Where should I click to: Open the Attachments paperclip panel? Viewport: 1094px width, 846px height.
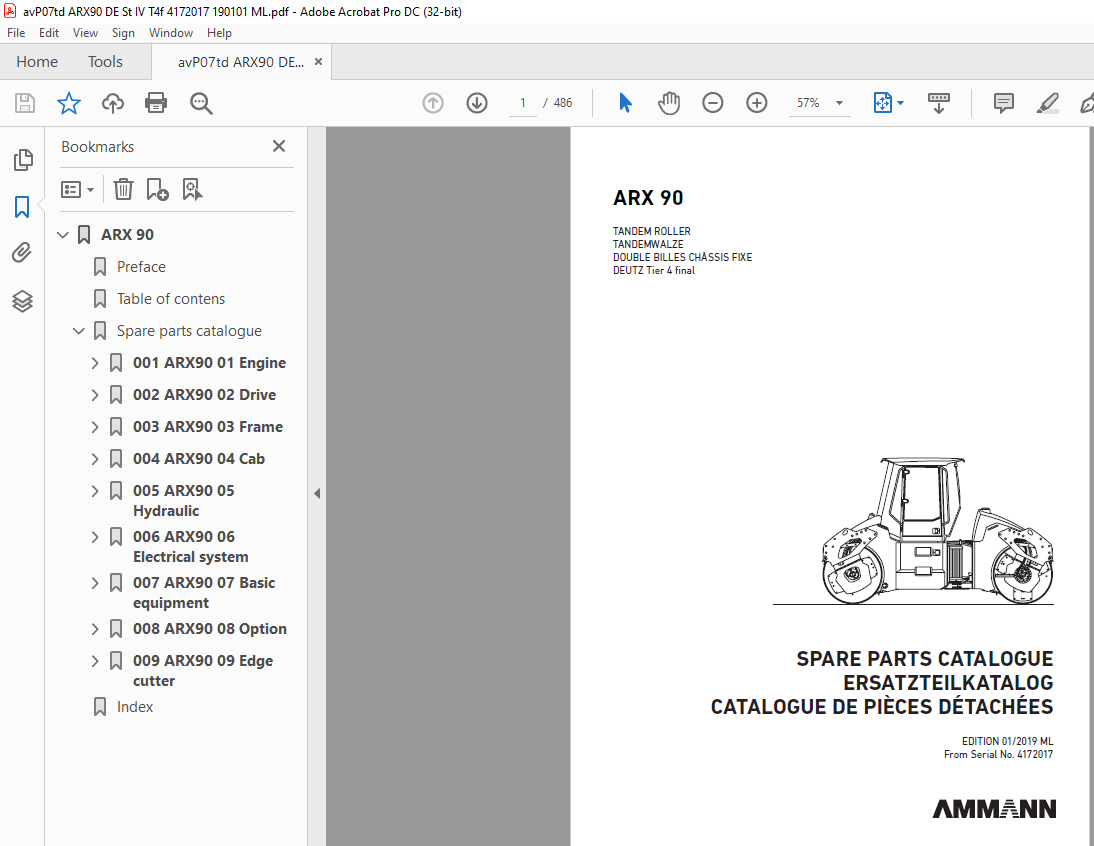tap(22, 252)
